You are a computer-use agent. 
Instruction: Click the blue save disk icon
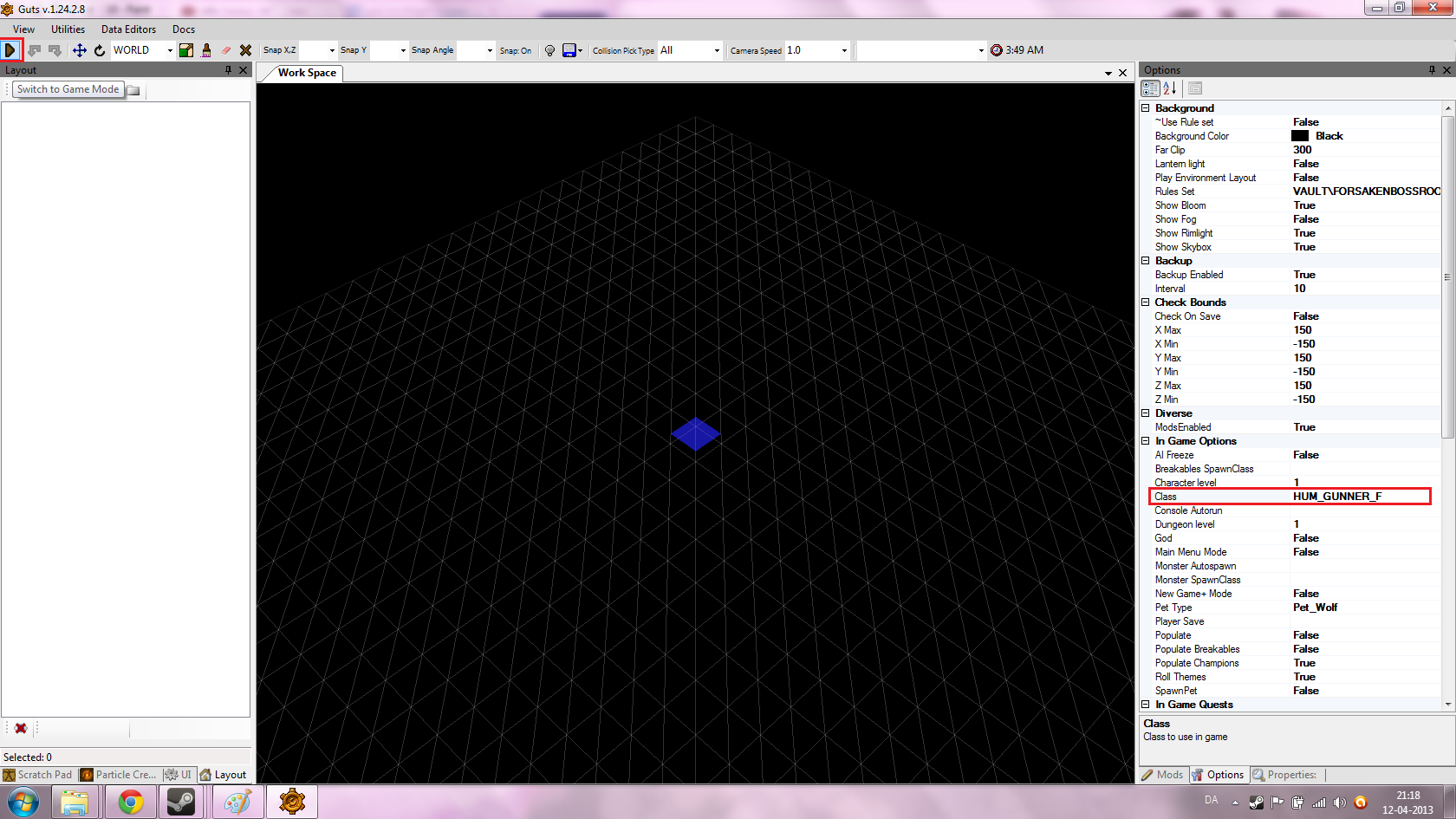coord(569,50)
